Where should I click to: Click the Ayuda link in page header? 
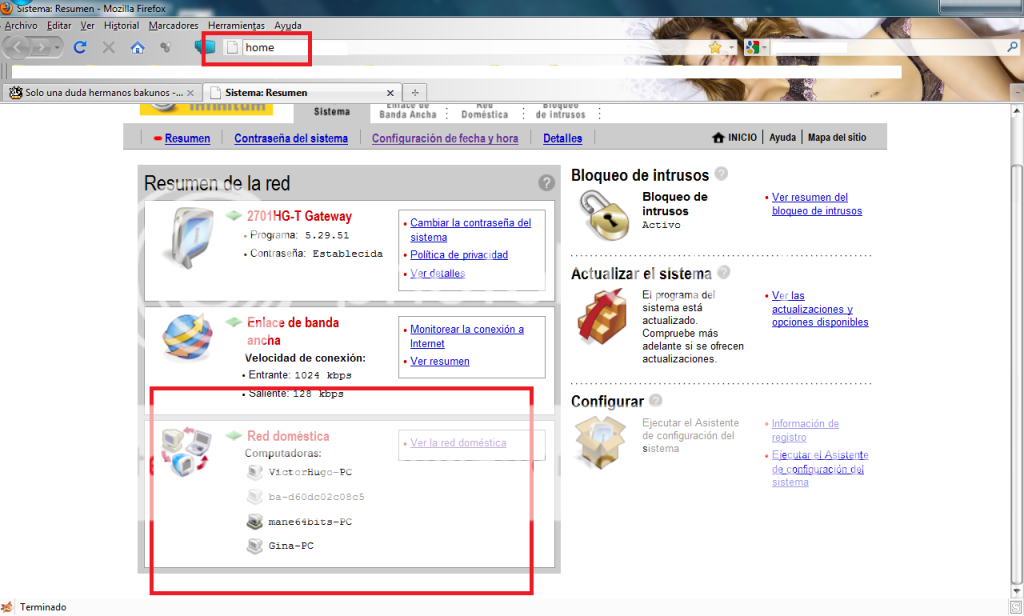pos(782,137)
